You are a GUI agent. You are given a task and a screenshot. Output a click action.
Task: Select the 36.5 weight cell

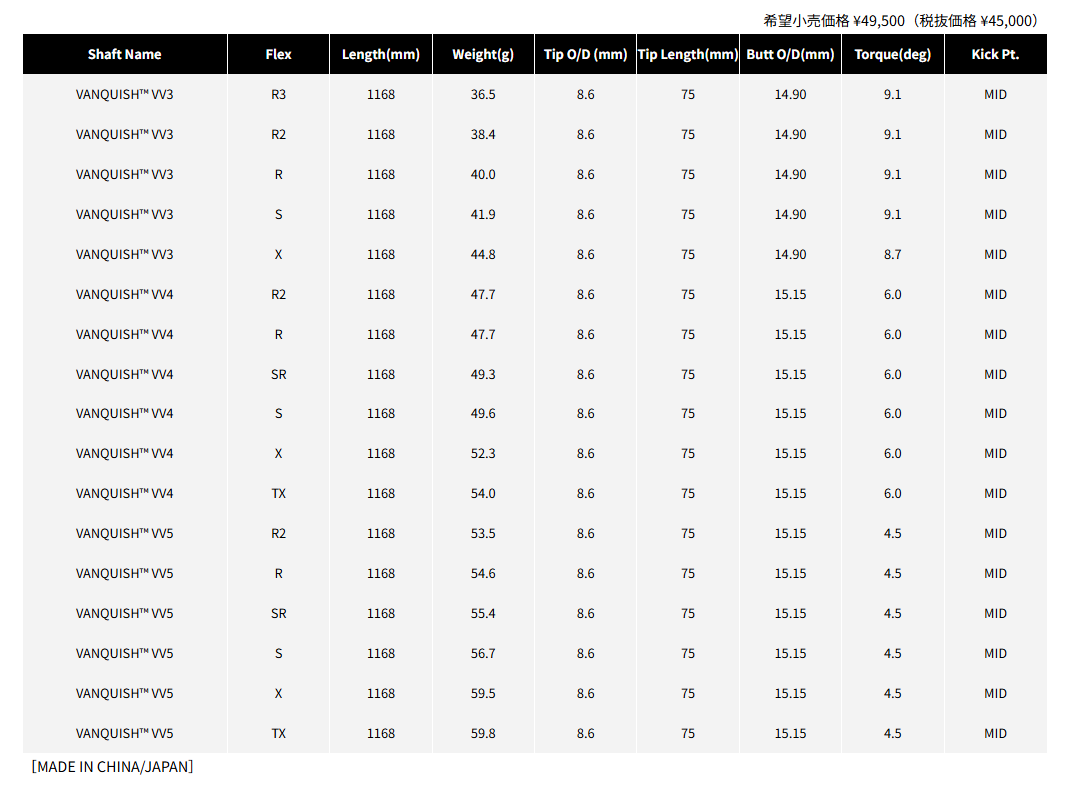483,95
